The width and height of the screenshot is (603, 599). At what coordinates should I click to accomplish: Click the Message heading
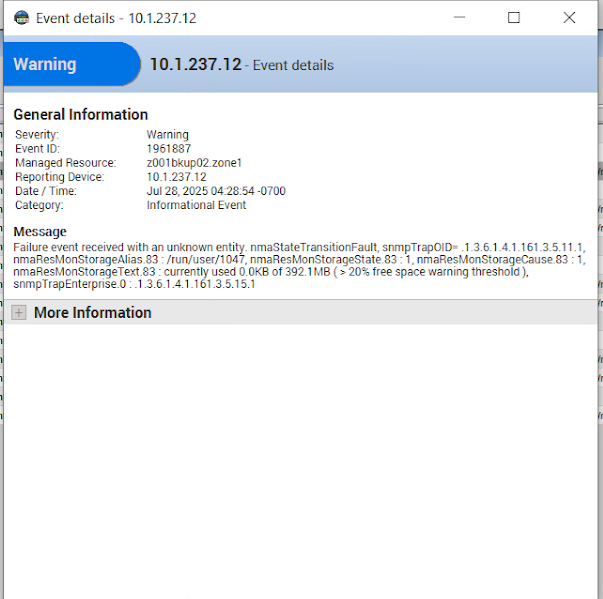point(40,232)
